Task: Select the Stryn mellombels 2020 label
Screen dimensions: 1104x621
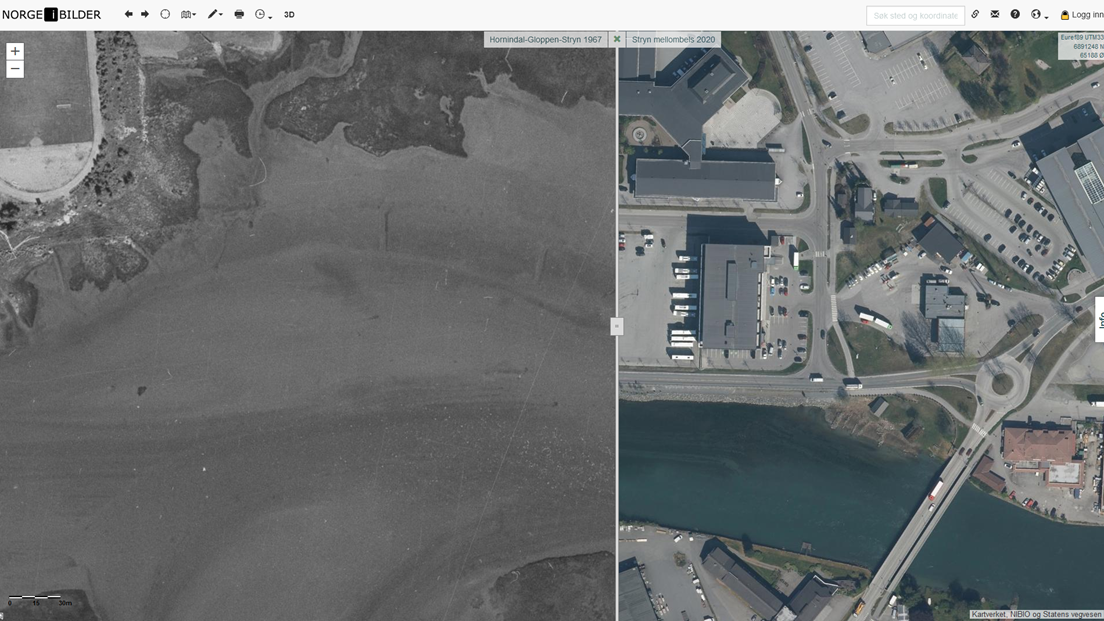Action: click(673, 39)
